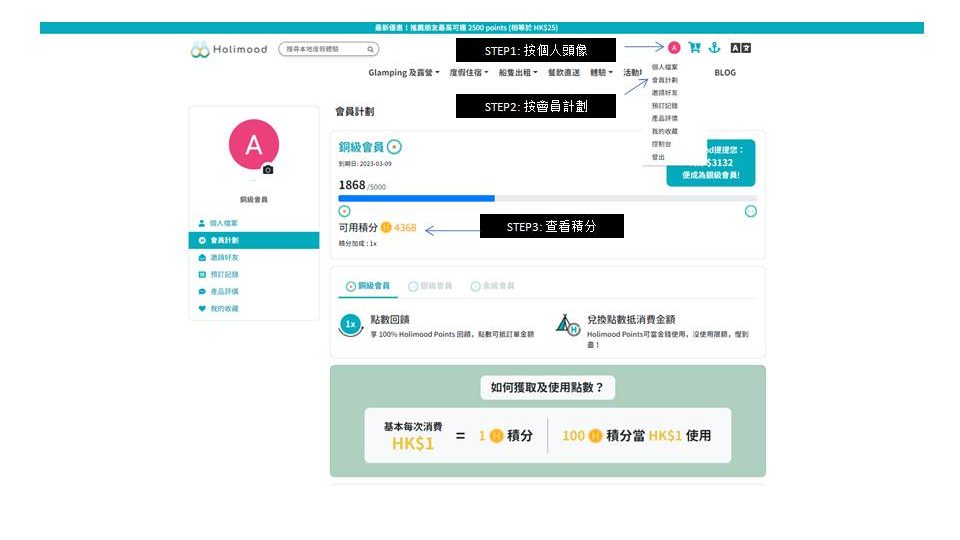Click the Holimood logo
The height and width of the screenshot is (540, 960).
tap(229, 49)
